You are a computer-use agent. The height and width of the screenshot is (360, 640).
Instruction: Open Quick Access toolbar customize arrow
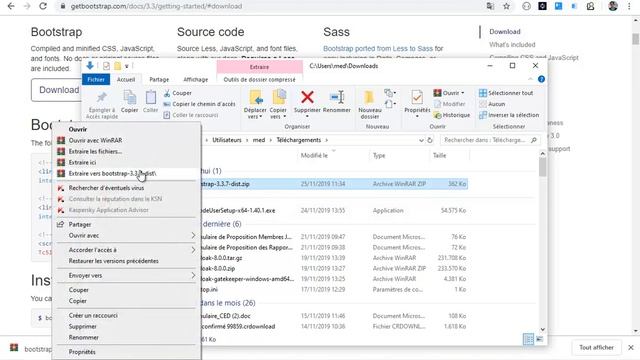(x=127, y=66)
